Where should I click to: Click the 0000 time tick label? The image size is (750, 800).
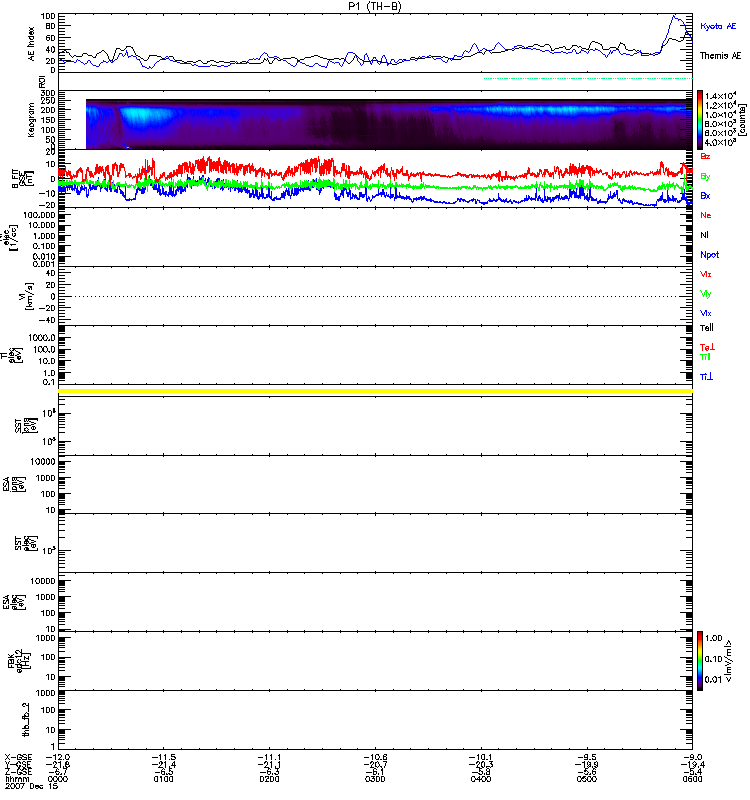point(58,779)
